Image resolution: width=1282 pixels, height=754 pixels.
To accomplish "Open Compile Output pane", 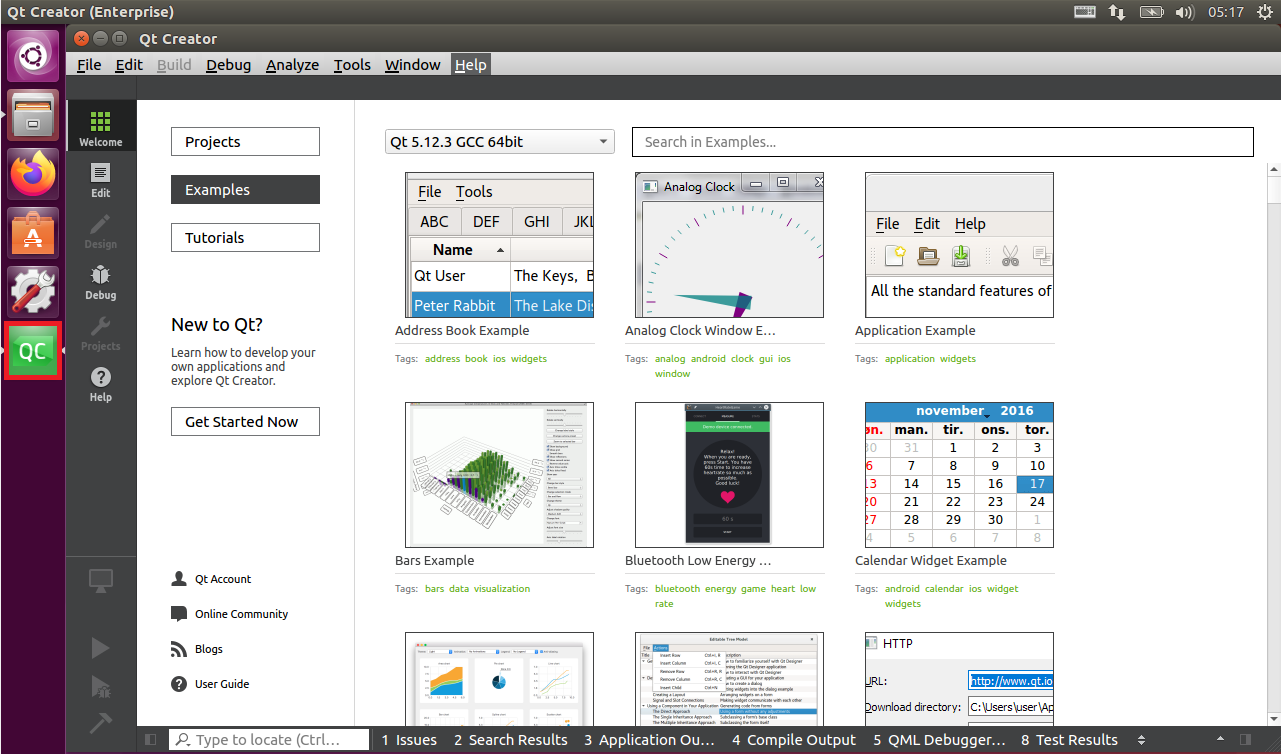I will tap(794, 740).
